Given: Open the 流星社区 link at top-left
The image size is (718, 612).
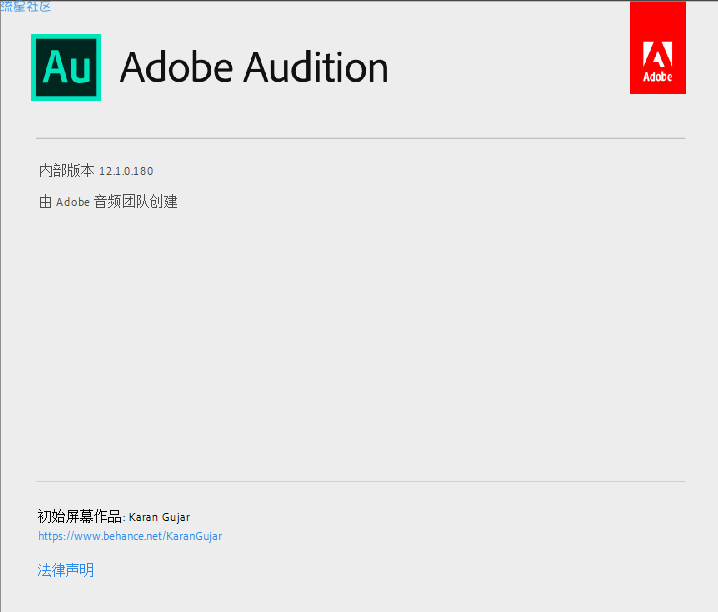Looking at the screenshot, I should (26, 6).
